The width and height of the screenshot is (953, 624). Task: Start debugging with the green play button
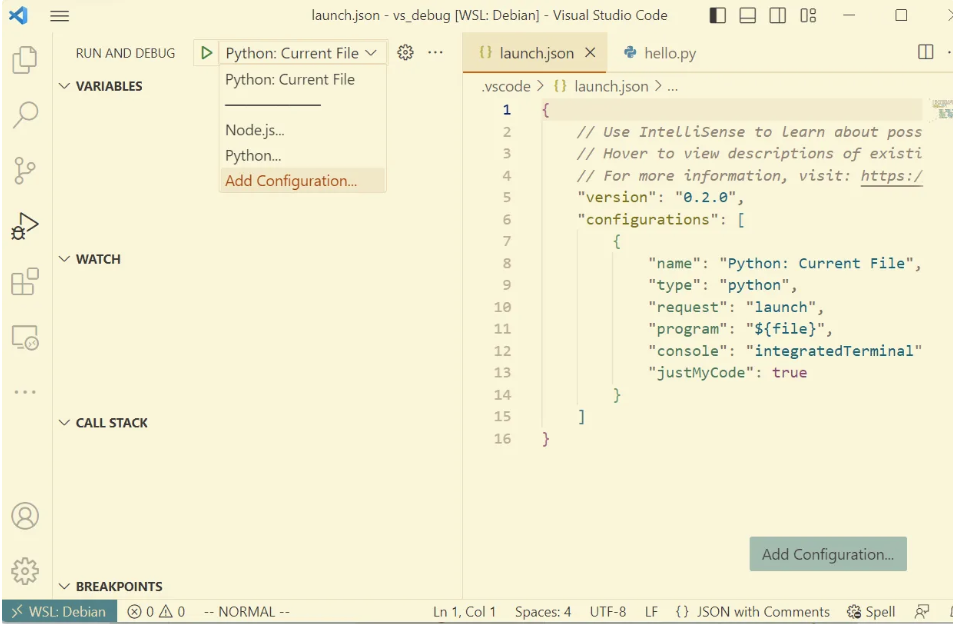tap(206, 53)
